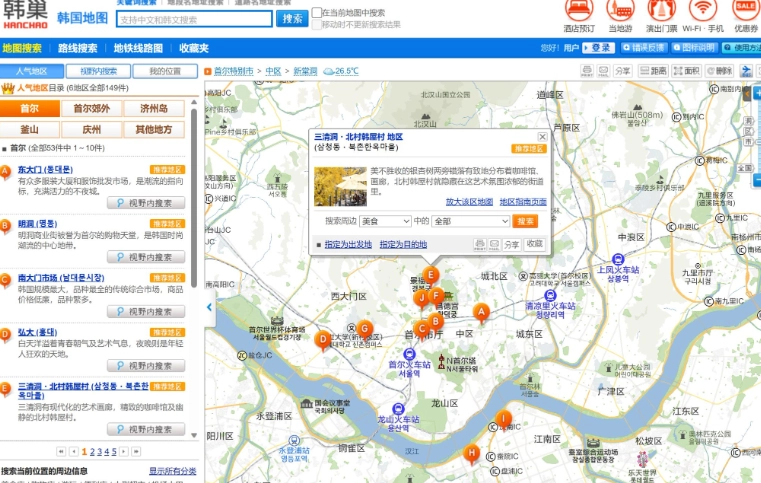Open the Wi-Fi · 手机 icon

point(703,17)
